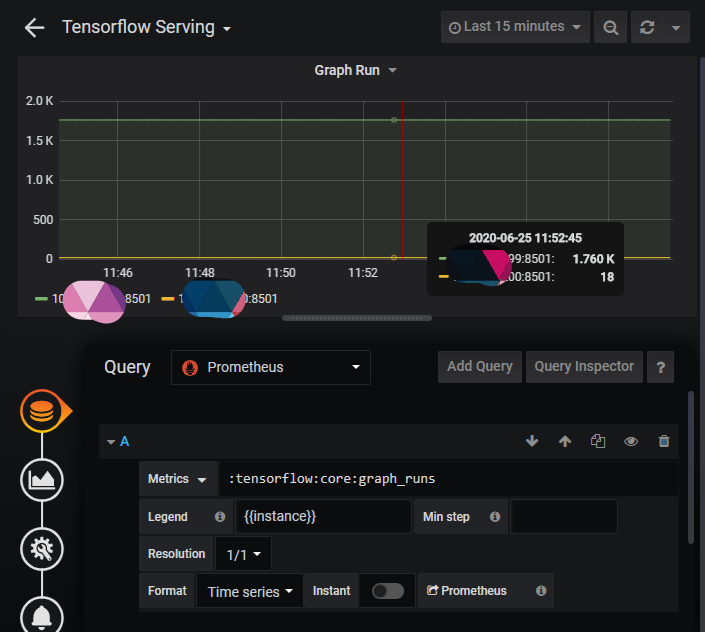Viewport: 705px width, 632px height.
Task: Go back with the left arrow
Action: pos(35,28)
